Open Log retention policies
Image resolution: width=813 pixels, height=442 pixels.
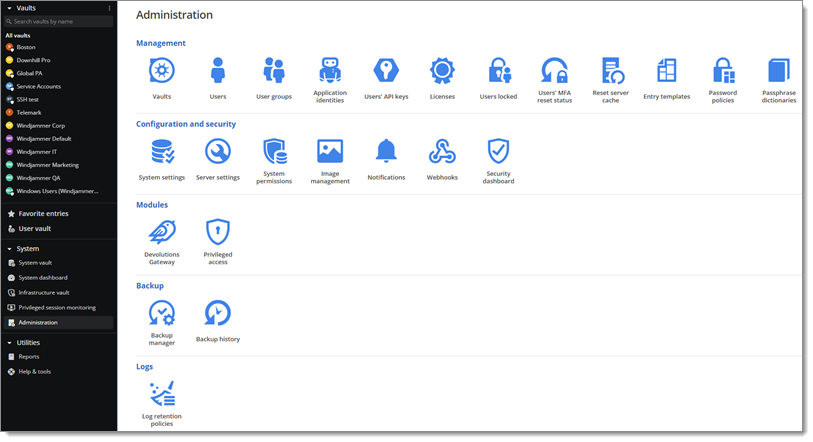[162, 392]
